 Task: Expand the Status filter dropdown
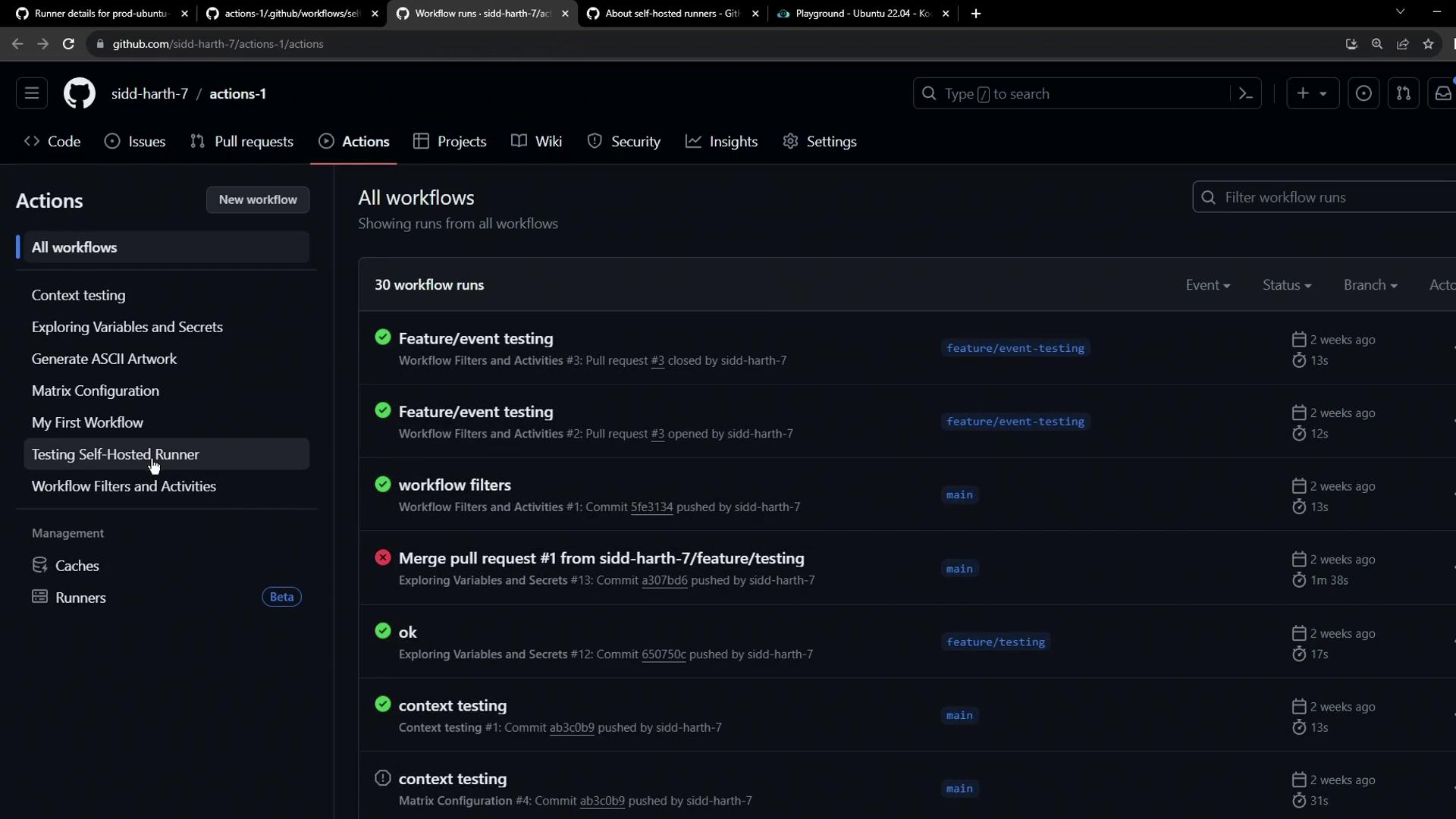[x=1286, y=285]
